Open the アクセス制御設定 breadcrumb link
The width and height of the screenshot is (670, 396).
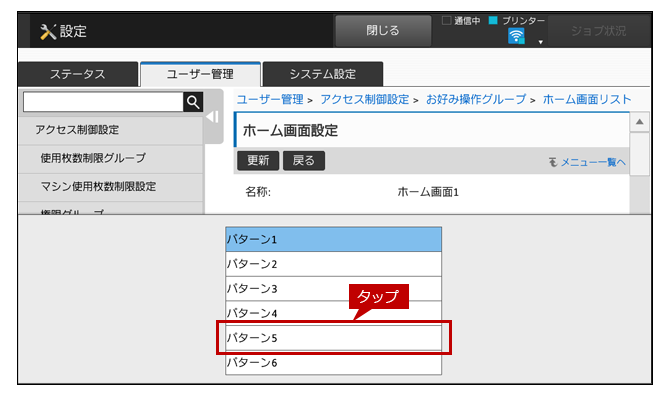coord(364,100)
